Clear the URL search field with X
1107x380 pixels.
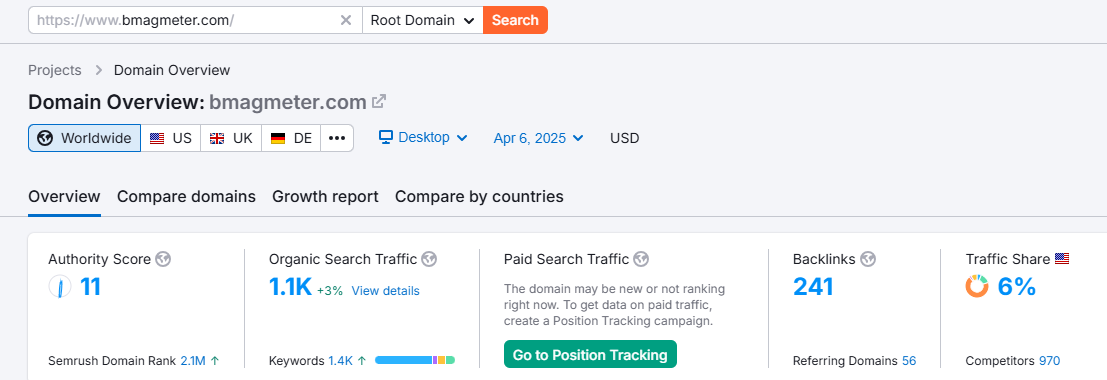point(346,20)
